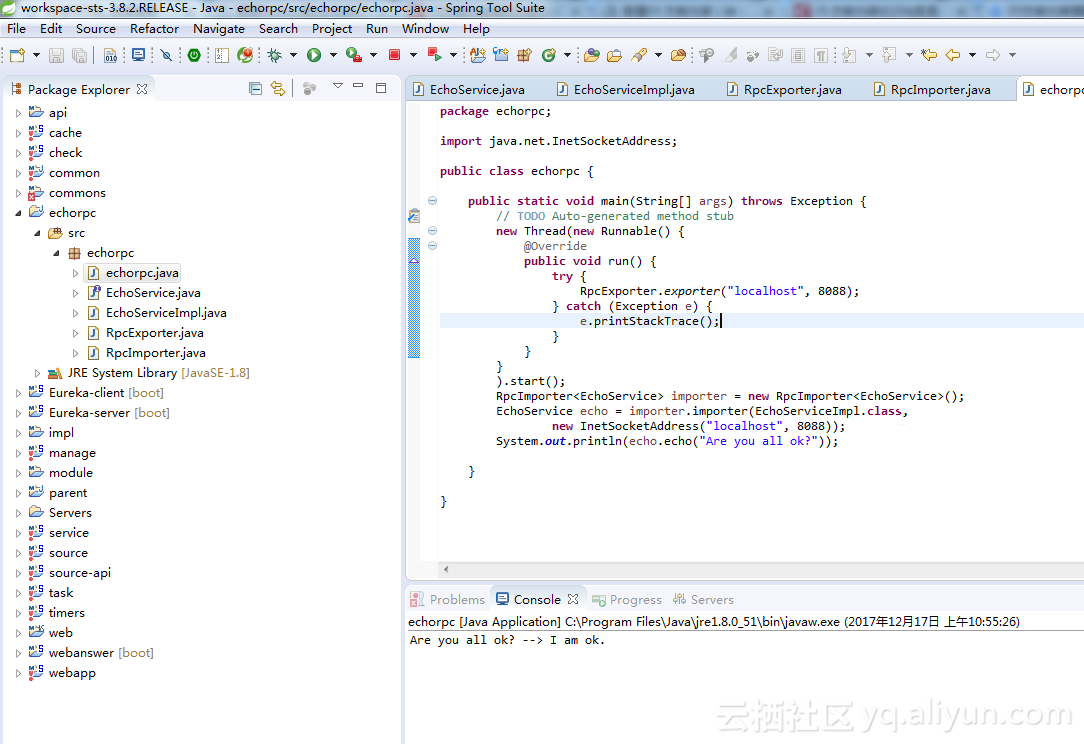The width and height of the screenshot is (1084, 744).
Task: Open Package Explorer View Menu triangle
Action: (337, 86)
